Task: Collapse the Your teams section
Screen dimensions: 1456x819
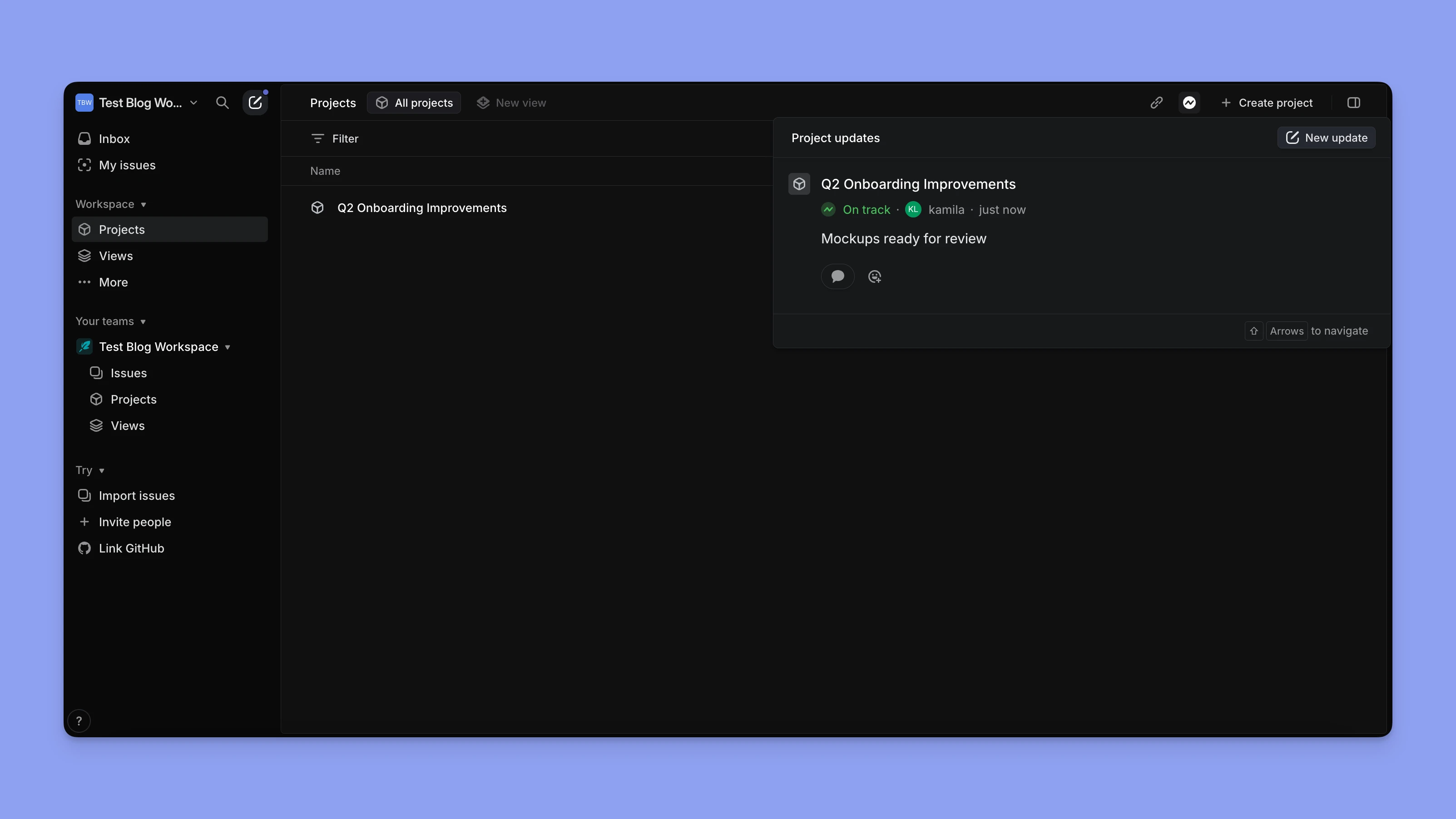Action: coord(144,321)
